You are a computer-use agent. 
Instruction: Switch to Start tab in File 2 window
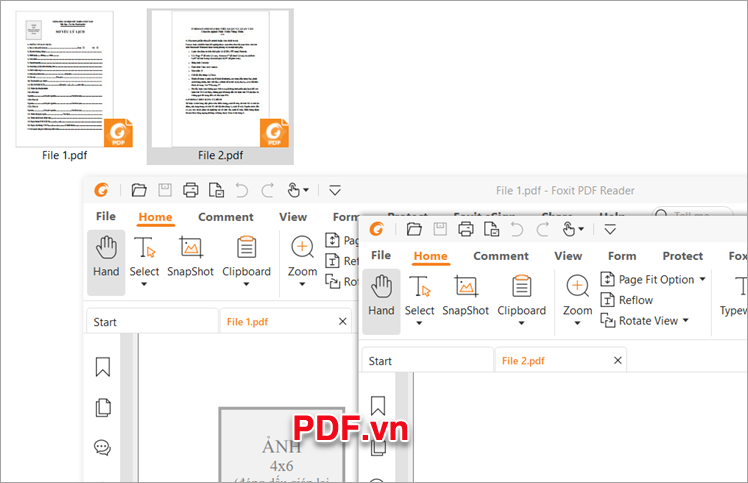[x=427, y=361]
